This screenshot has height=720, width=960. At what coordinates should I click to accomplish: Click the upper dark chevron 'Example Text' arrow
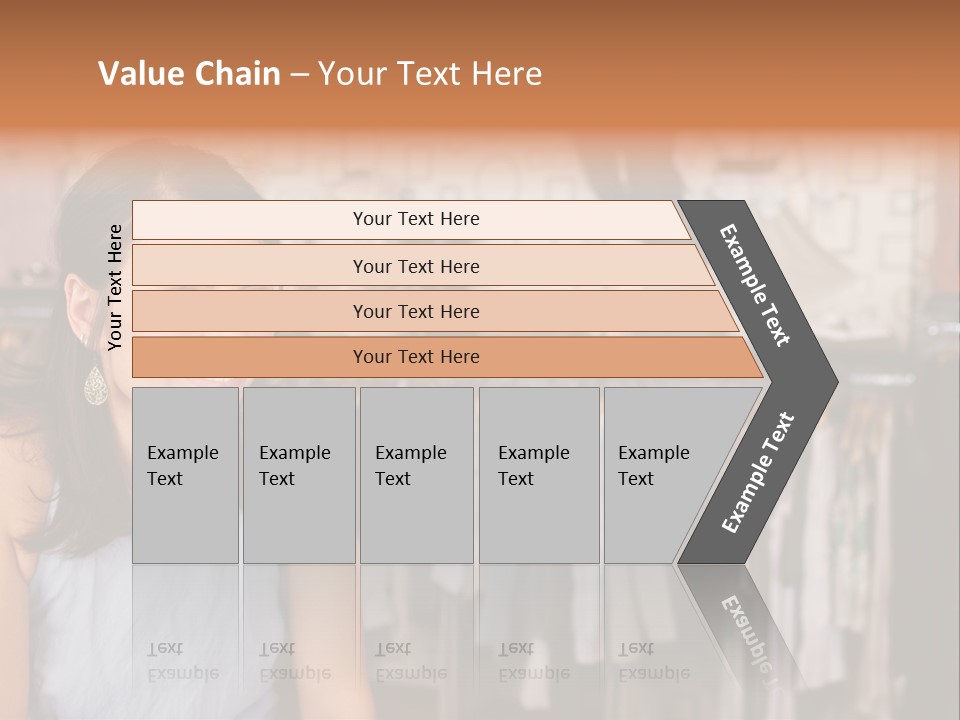[x=757, y=286]
